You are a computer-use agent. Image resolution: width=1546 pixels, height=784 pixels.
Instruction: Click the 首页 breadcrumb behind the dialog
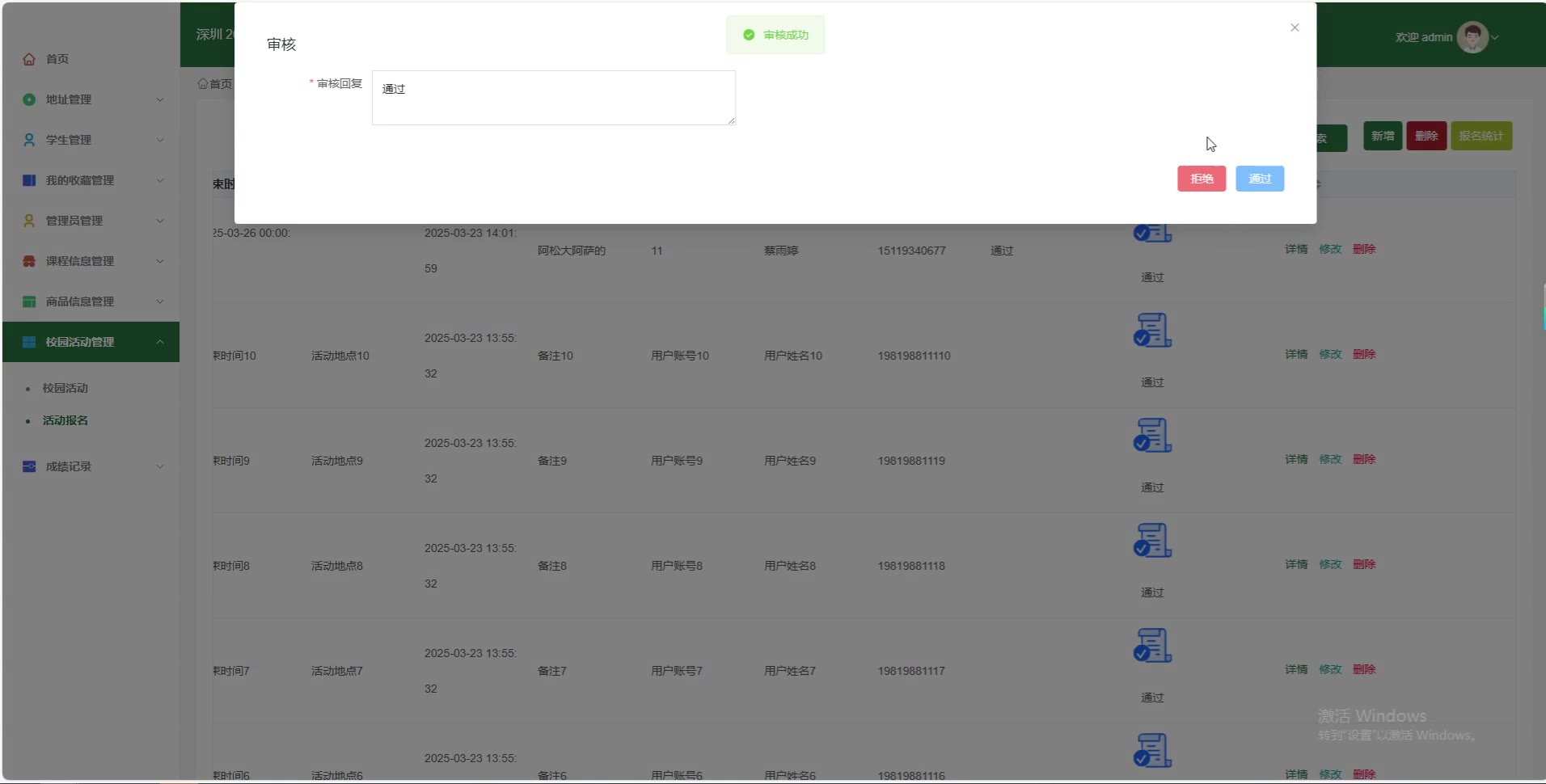coord(215,83)
